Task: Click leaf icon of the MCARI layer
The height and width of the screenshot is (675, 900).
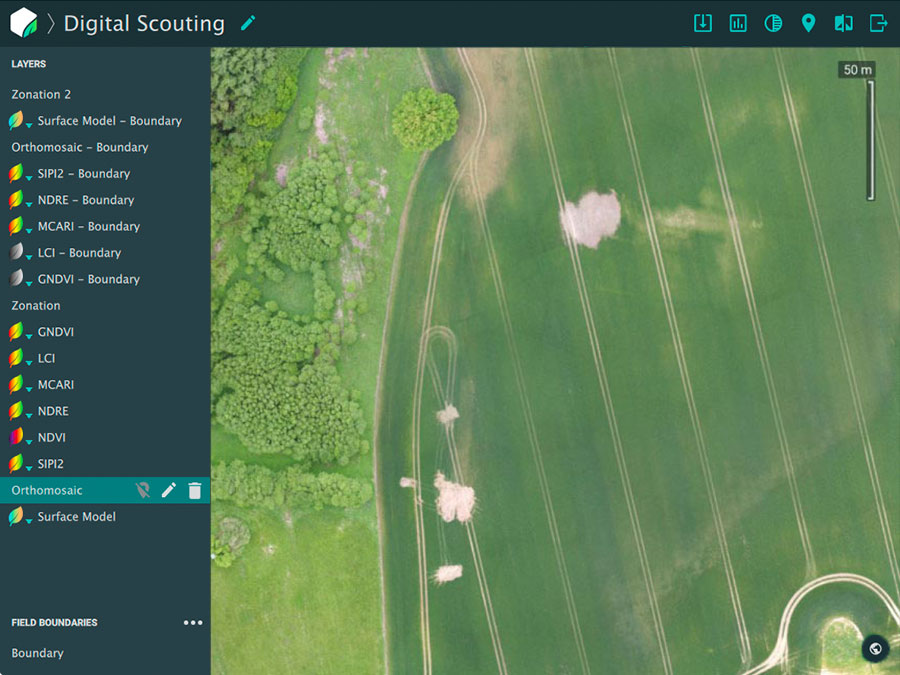Action: pos(16,384)
